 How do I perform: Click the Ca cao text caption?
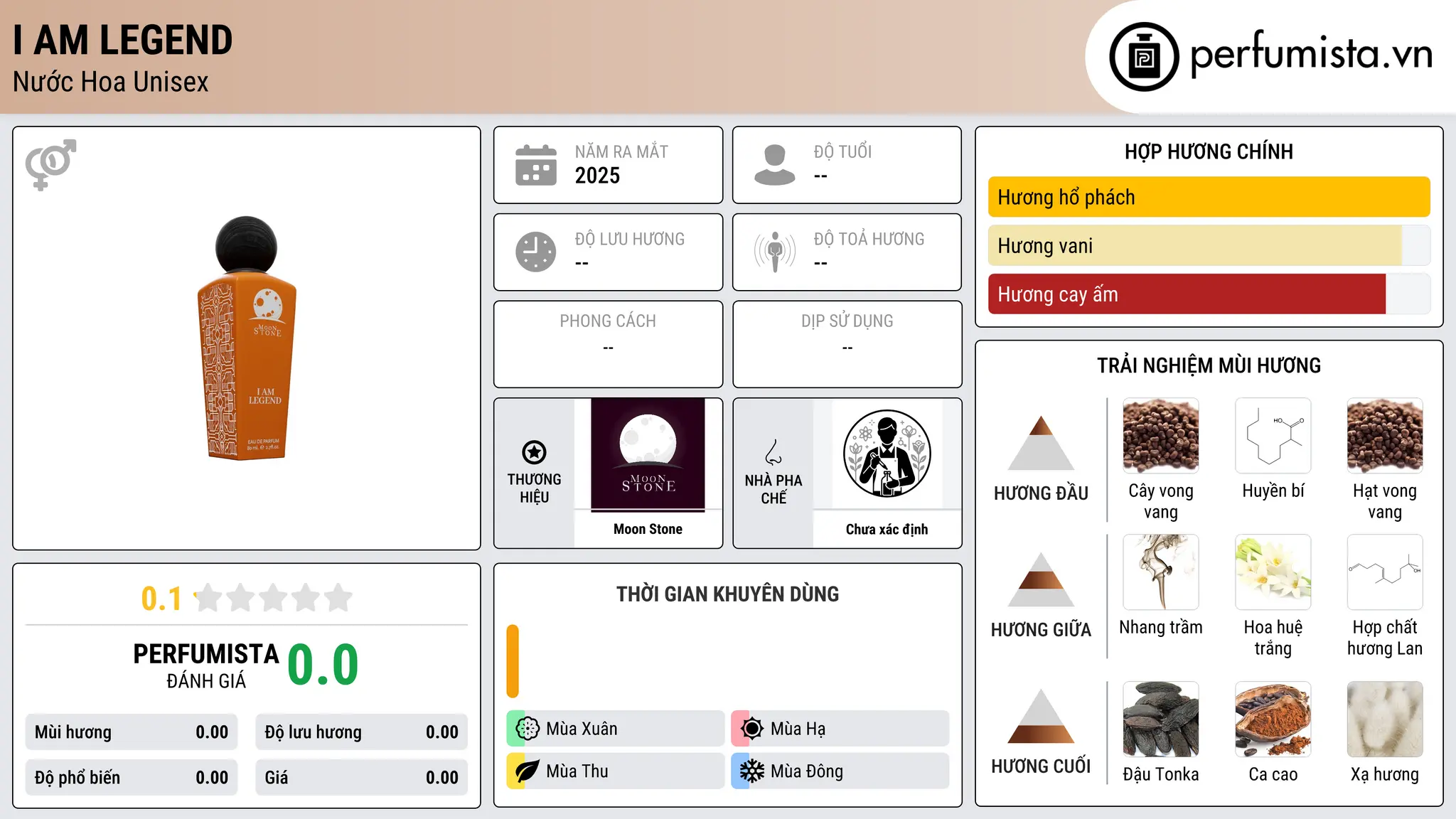(x=1273, y=774)
